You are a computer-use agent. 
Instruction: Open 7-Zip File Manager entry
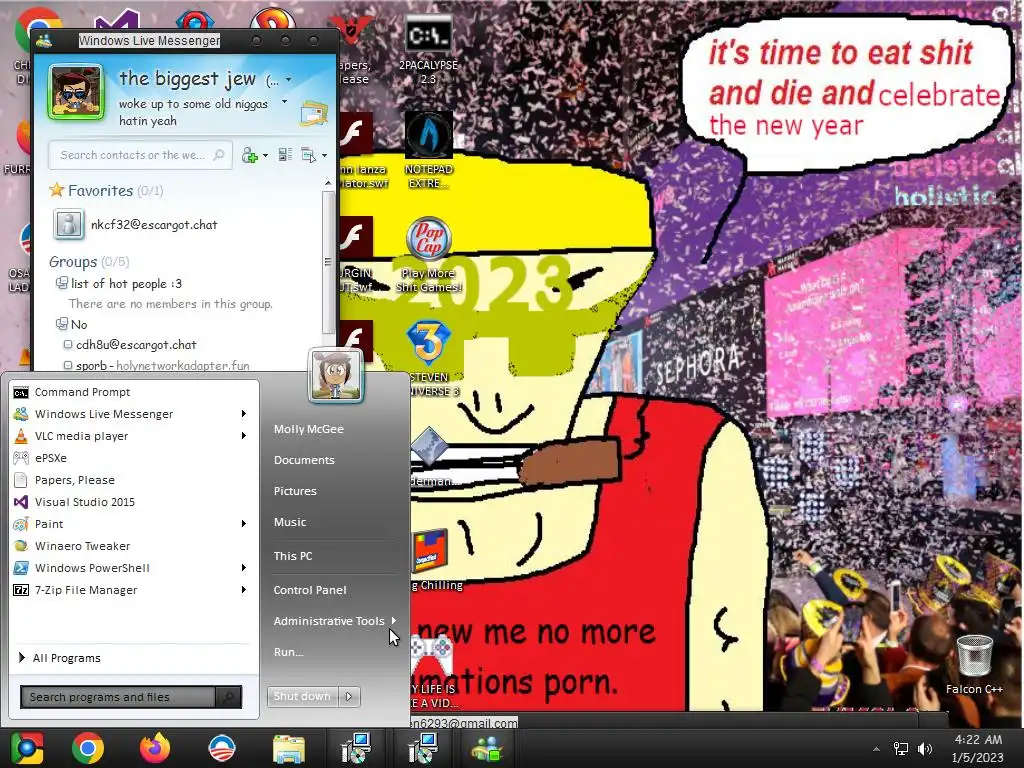coord(134,590)
